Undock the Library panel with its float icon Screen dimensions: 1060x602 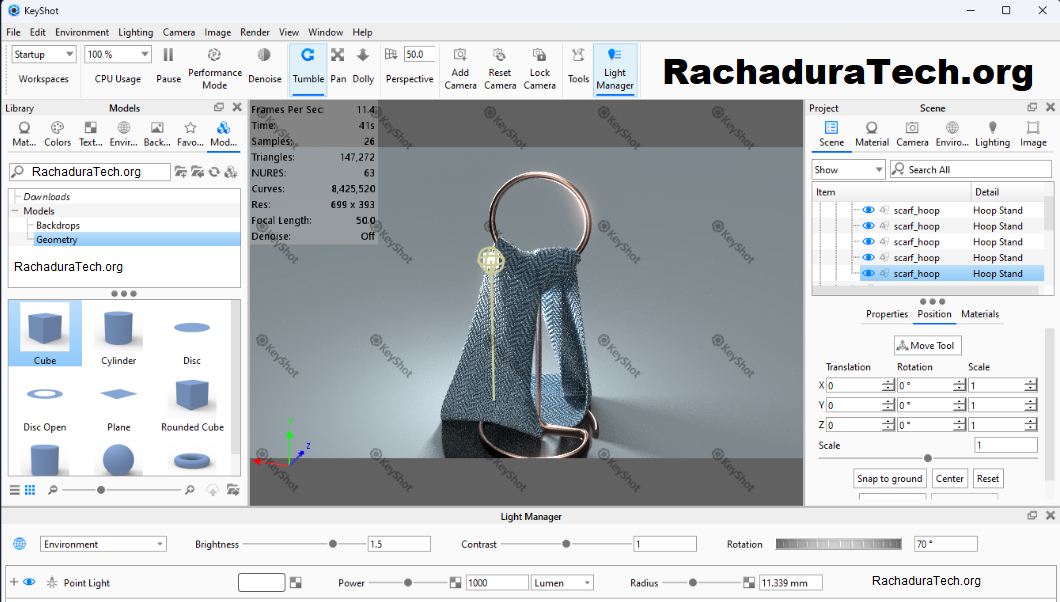click(x=219, y=107)
